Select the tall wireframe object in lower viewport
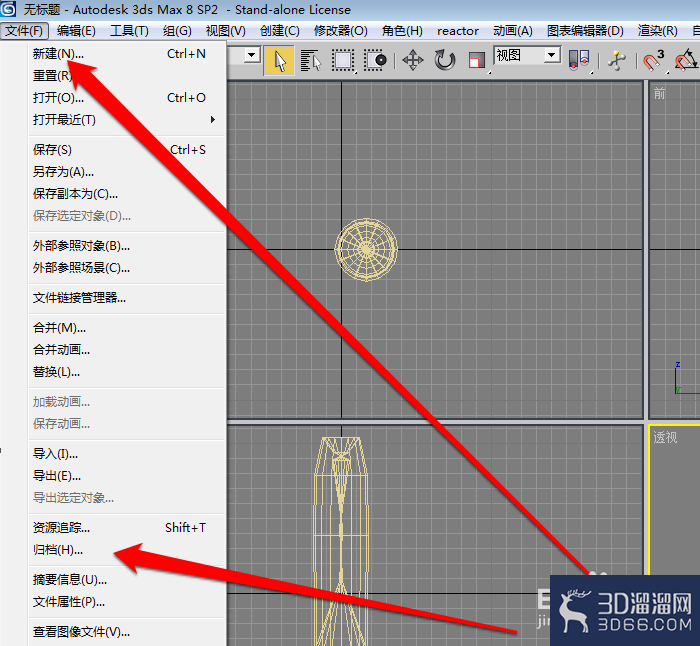Viewport: 700px width, 646px height. pos(341,541)
